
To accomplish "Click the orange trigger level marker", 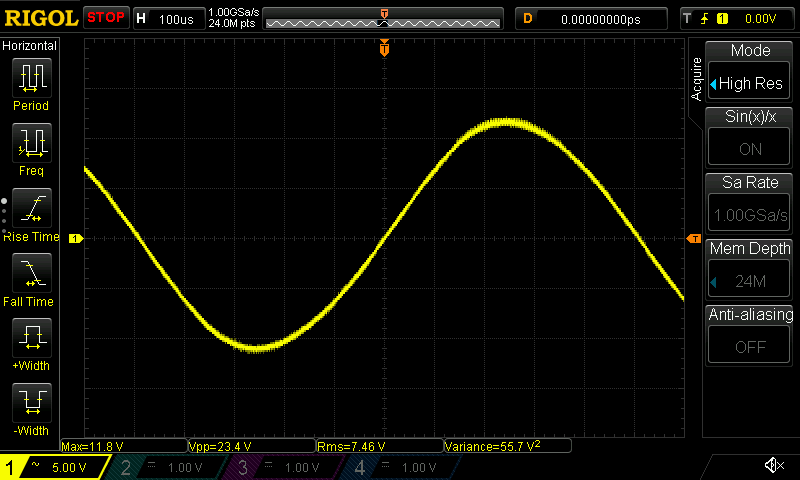I will coord(693,238).
